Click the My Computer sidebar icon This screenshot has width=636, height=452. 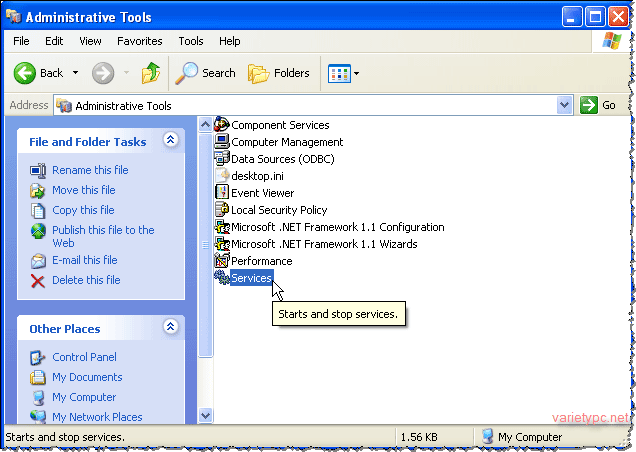[39, 398]
